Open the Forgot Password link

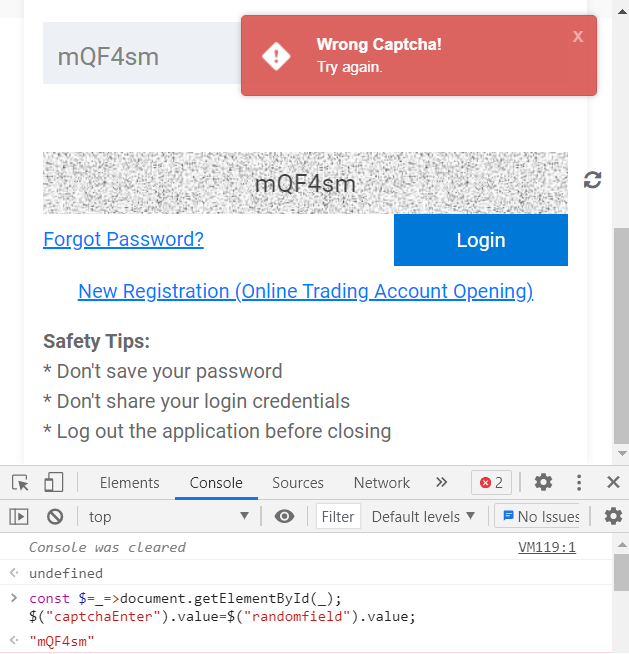(123, 239)
